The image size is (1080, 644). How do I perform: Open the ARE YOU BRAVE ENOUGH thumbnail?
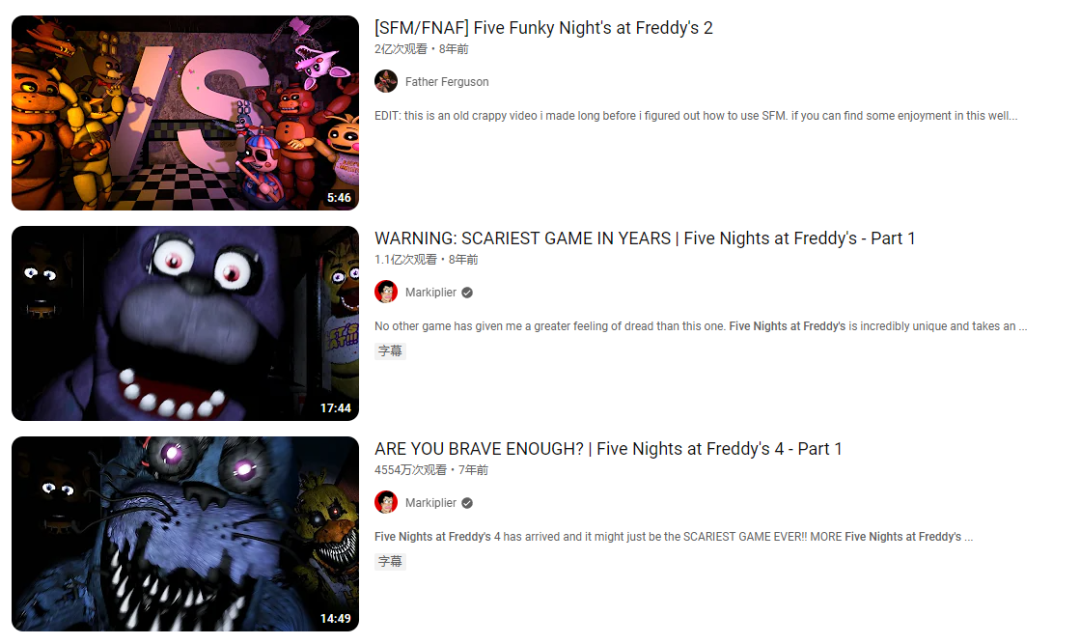point(185,534)
